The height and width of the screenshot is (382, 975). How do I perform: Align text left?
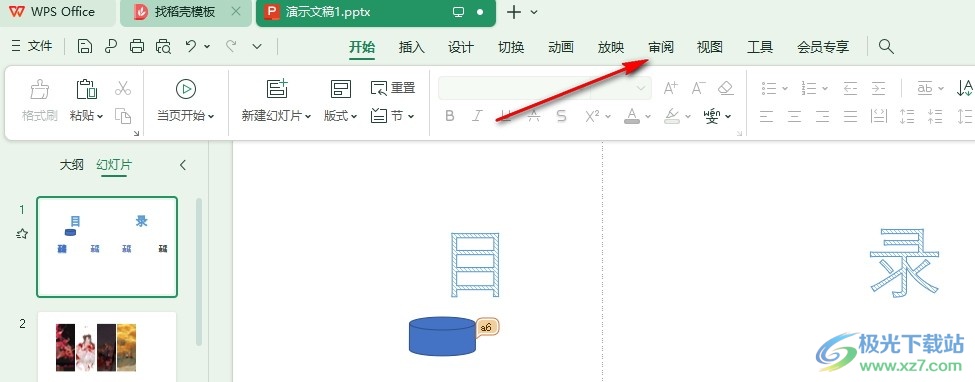(x=766, y=116)
